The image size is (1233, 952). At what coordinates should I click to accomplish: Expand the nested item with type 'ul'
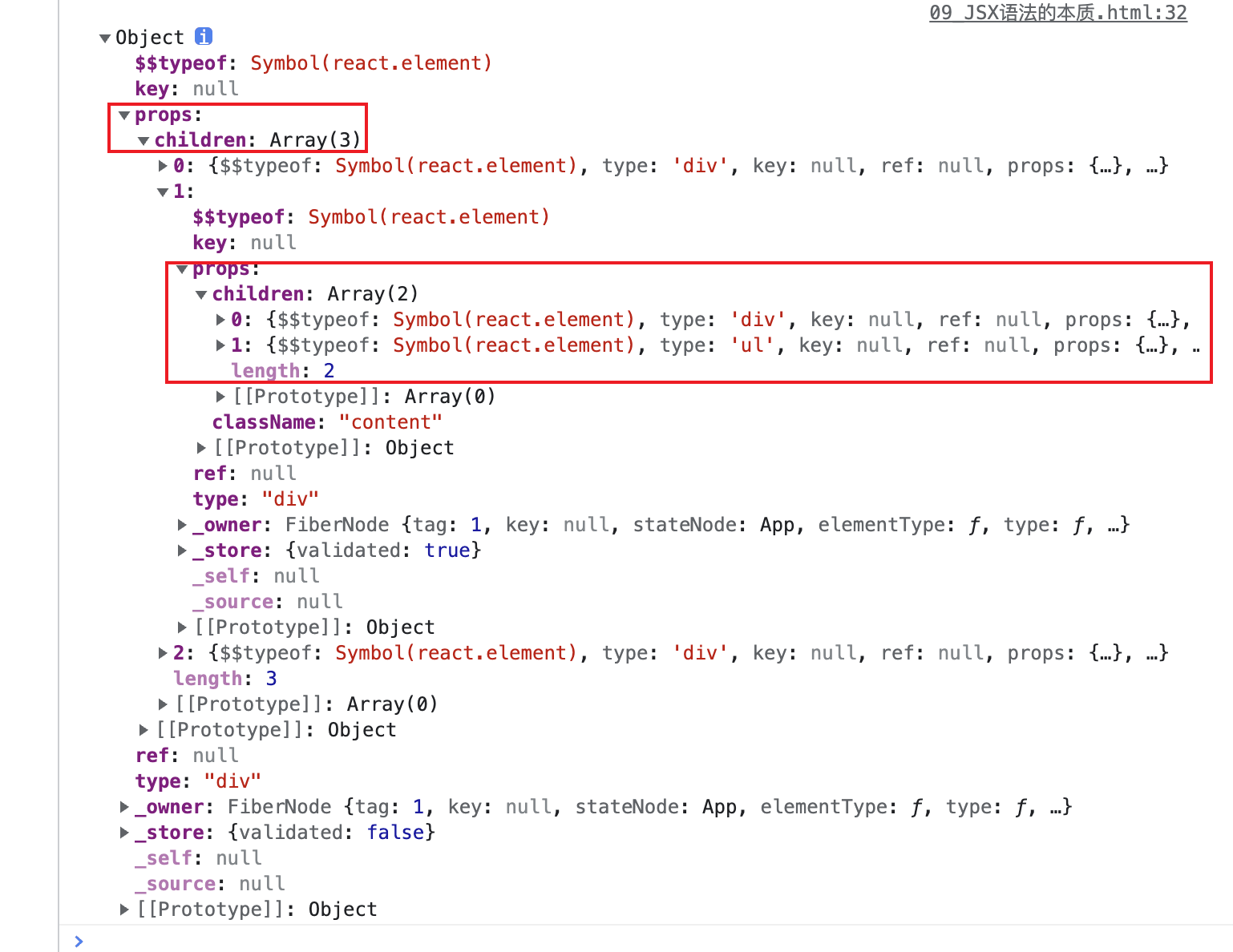220,345
